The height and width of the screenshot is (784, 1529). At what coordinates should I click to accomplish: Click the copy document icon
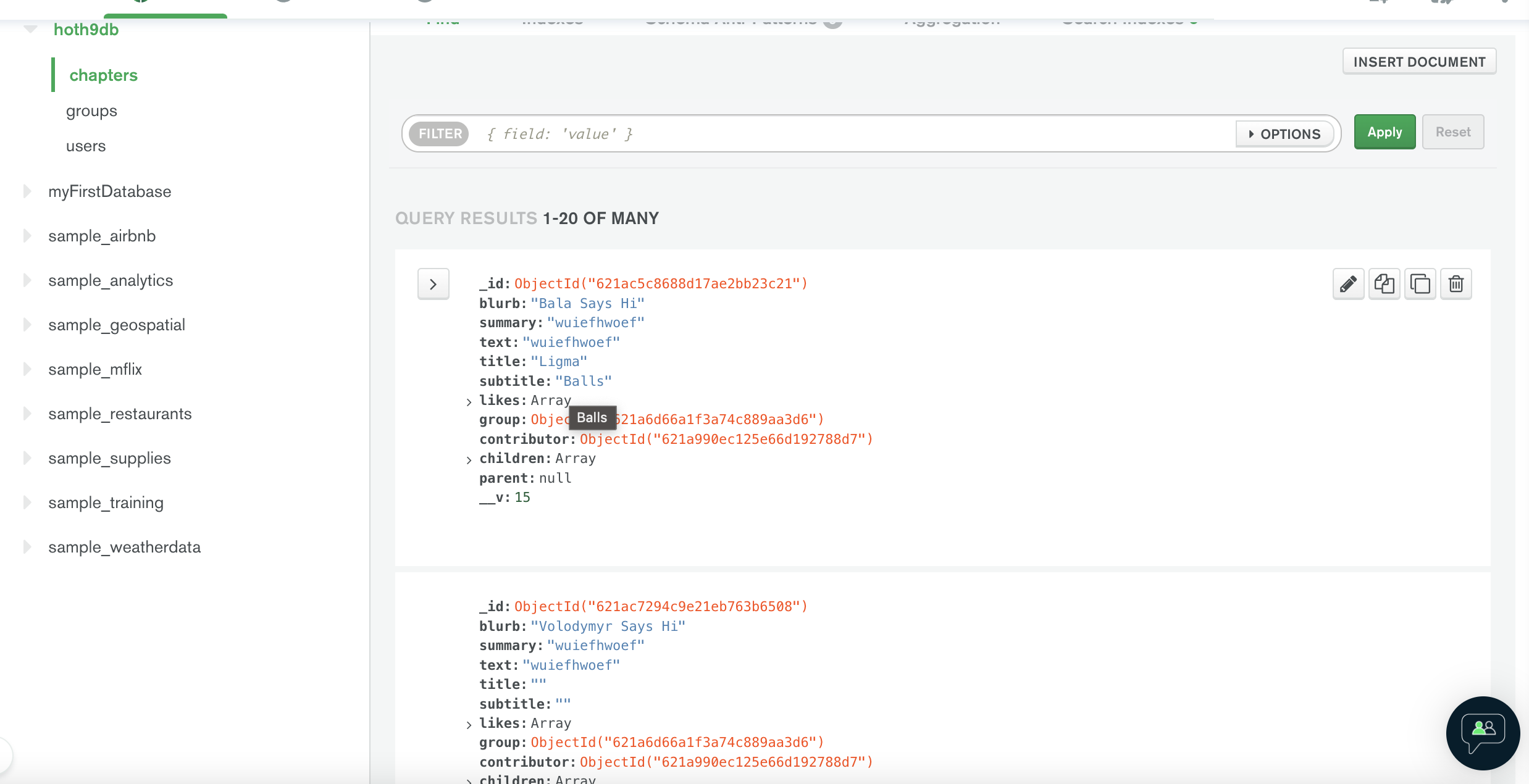pos(1384,284)
